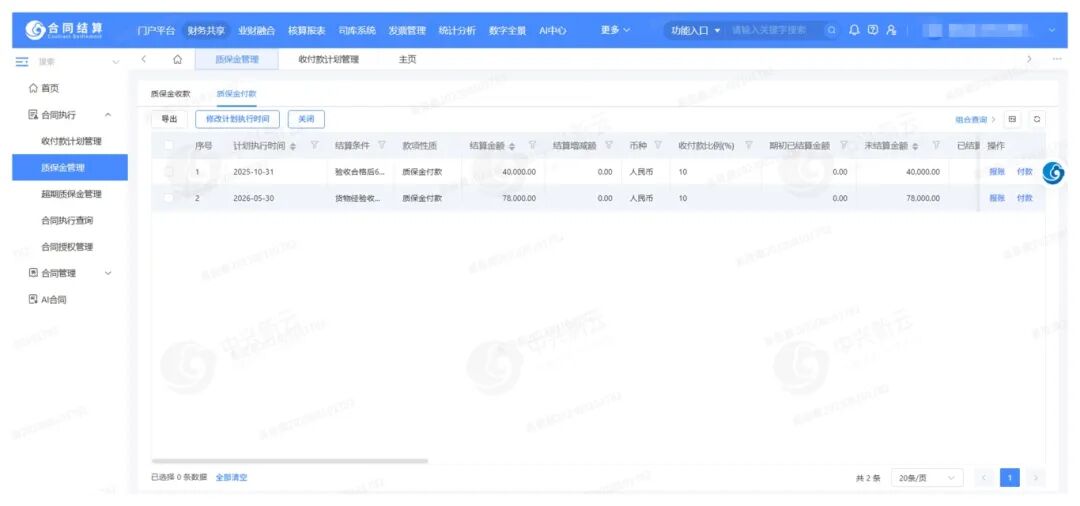This screenshot has width=1080, height=506.
Task: Click the floating assistant logo at right edge
Action: coord(1053,173)
